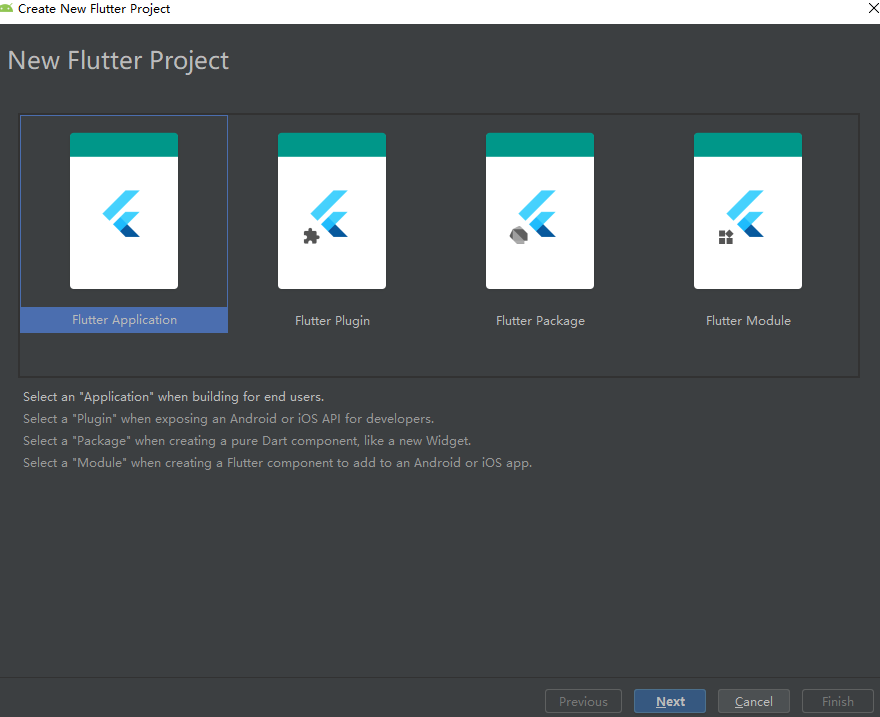Cancel the new Flutter project dialog
Viewport: 880px width, 717px height.
pos(754,701)
